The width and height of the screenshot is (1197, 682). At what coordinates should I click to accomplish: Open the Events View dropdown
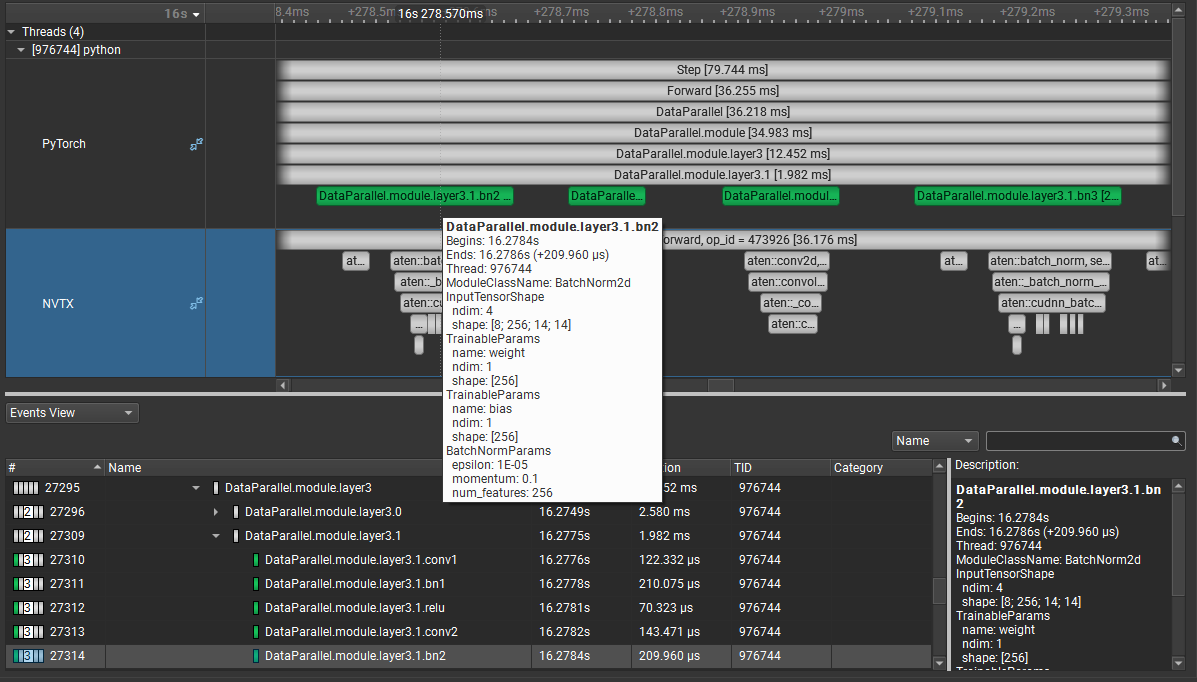click(71, 412)
